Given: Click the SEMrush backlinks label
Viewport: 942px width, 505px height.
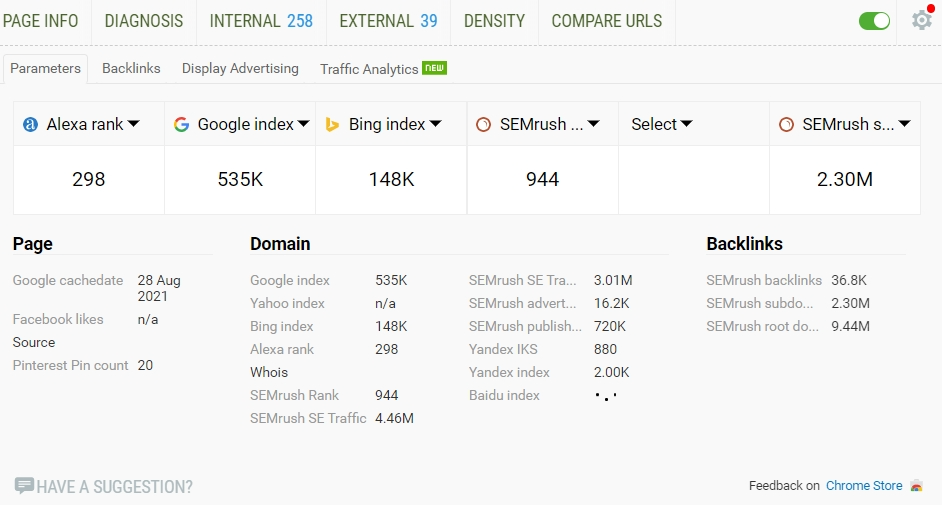Looking at the screenshot, I should pyautogui.click(x=764, y=280).
